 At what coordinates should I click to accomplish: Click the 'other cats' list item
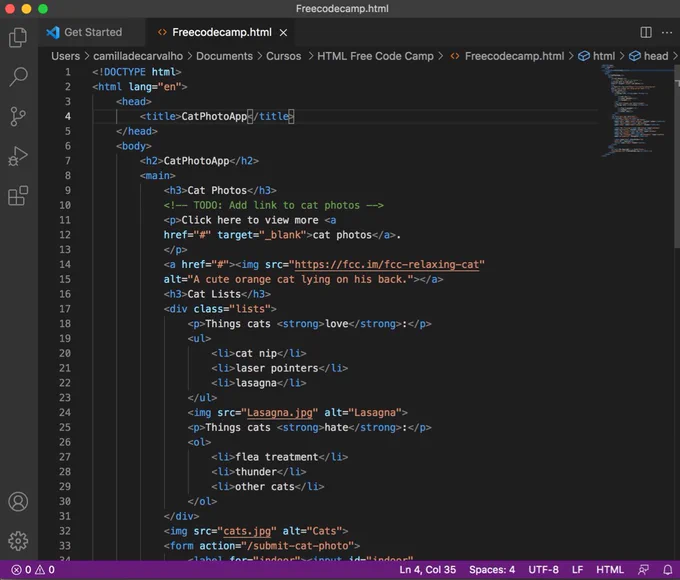(x=268, y=487)
